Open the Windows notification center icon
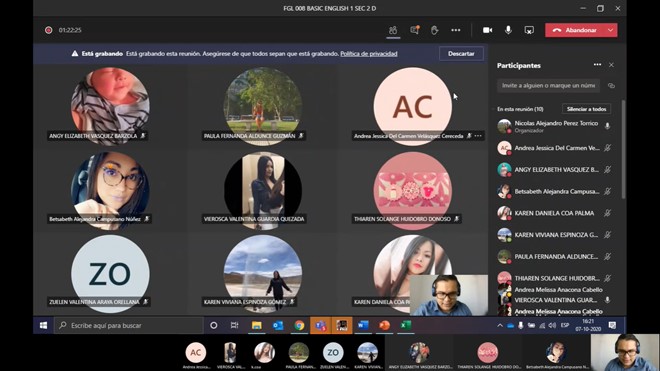Image resolution: width=660 pixels, height=371 pixels. click(612, 326)
